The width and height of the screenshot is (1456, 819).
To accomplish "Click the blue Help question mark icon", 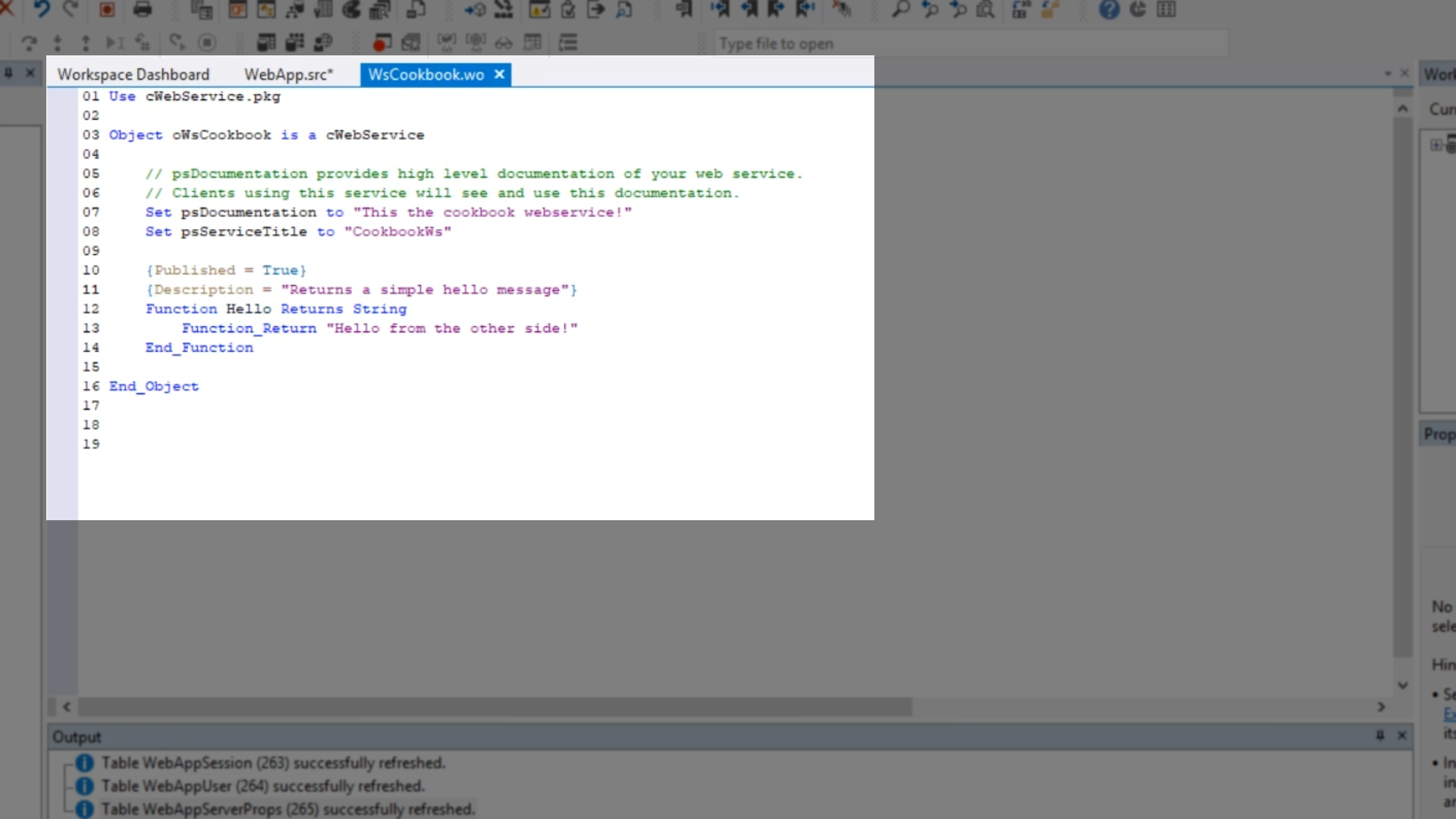I will tap(1109, 9).
